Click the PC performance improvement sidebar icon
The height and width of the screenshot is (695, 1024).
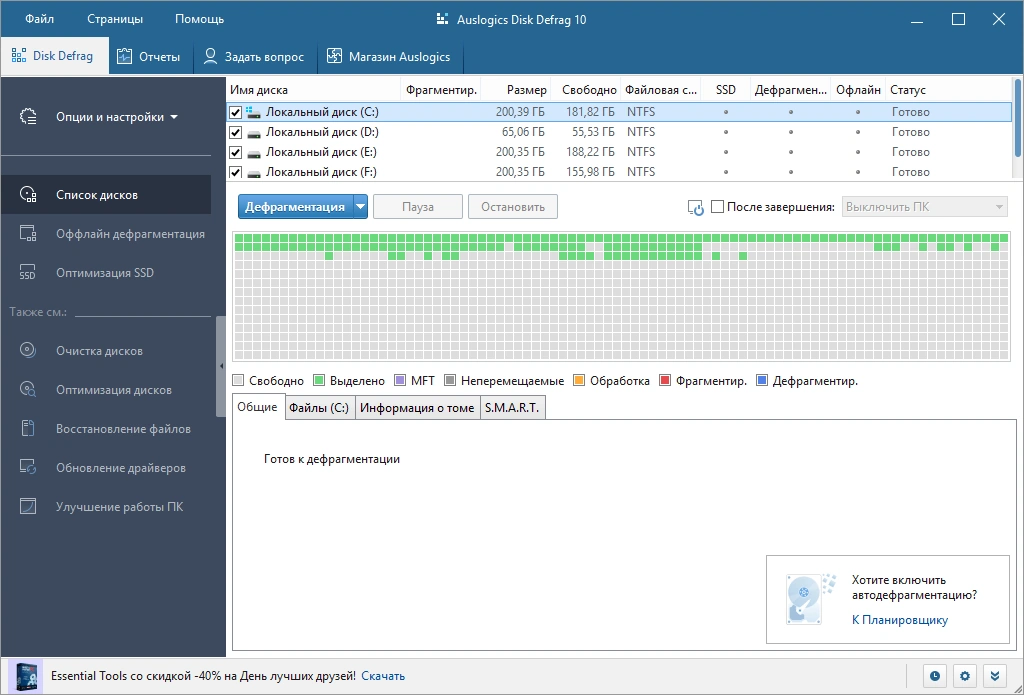click(x=28, y=506)
